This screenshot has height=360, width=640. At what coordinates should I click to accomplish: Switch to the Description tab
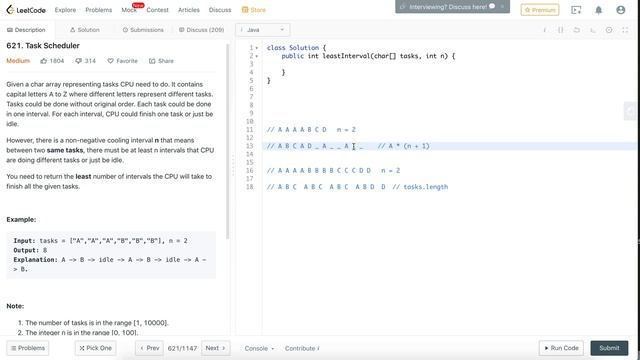(x=26, y=30)
